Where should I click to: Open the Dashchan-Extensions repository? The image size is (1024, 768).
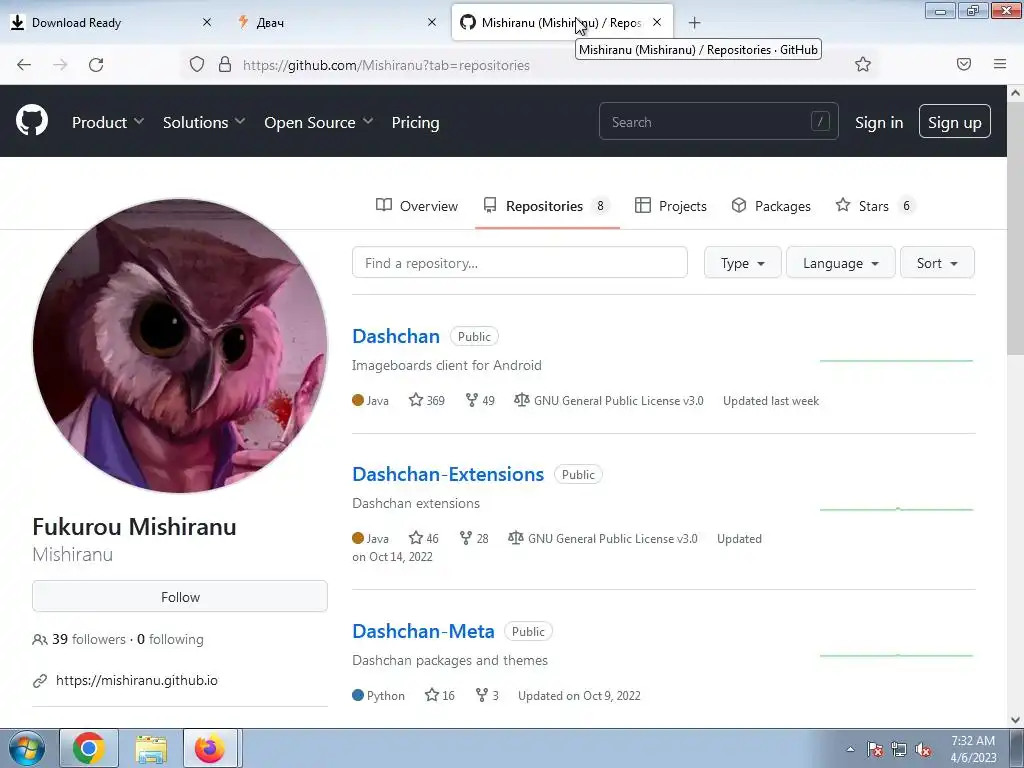pos(448,474)
